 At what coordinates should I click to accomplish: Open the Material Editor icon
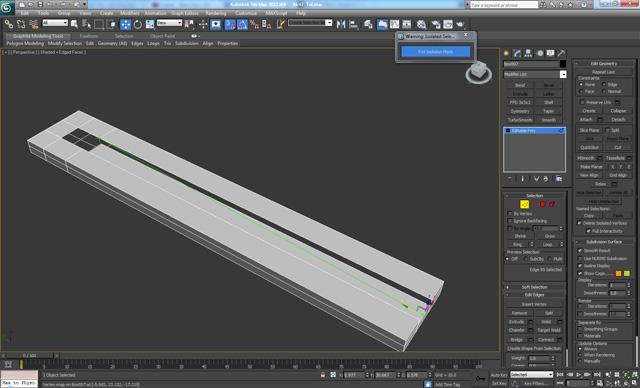421,24
